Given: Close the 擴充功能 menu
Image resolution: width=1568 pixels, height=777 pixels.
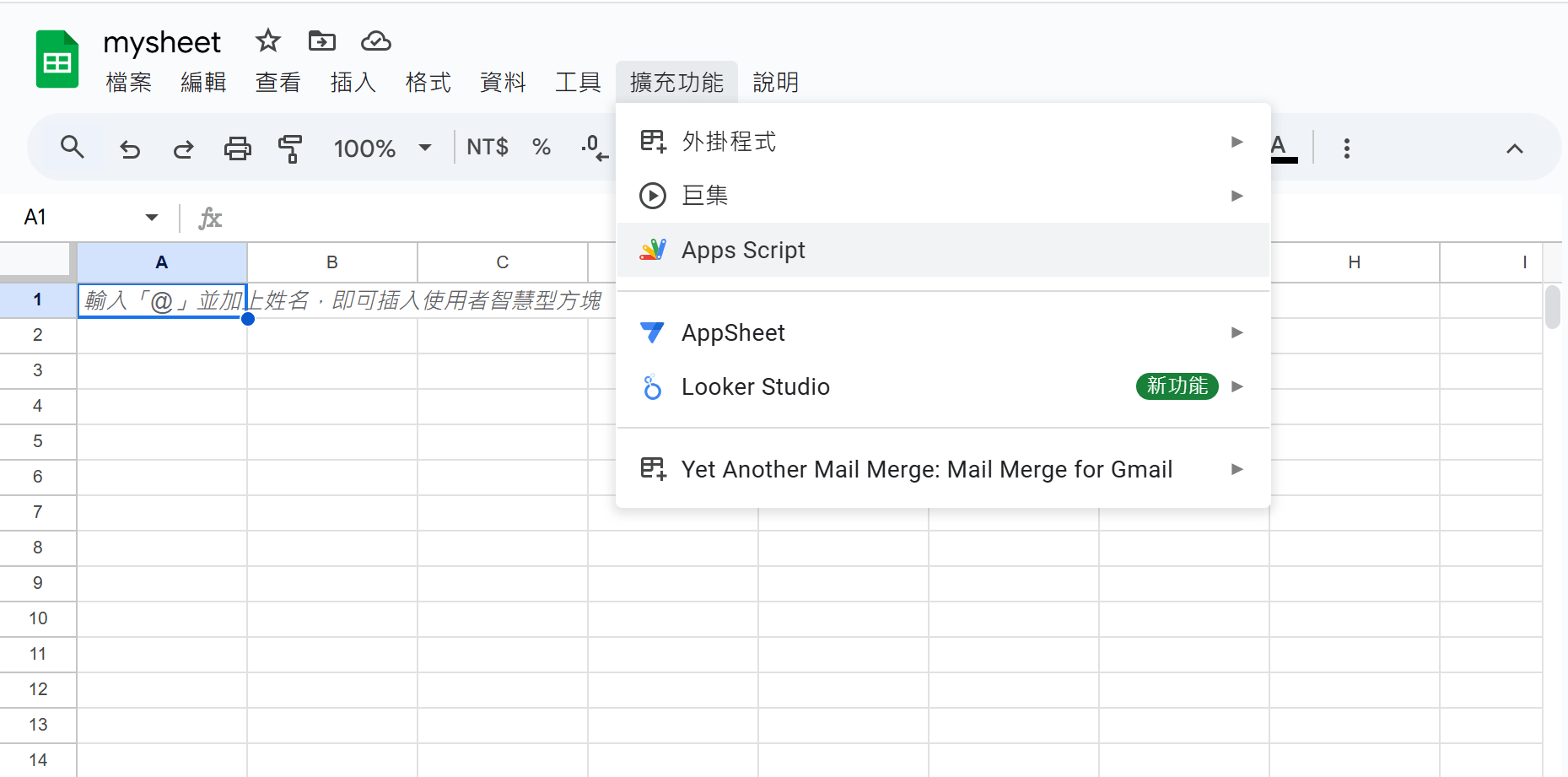Looking at the screenshot, I should tap(676, 83).
